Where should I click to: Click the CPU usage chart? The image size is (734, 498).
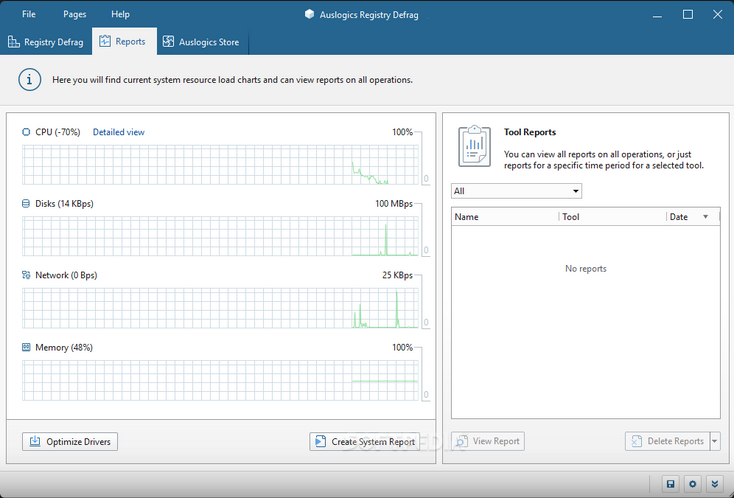point(220,165)
